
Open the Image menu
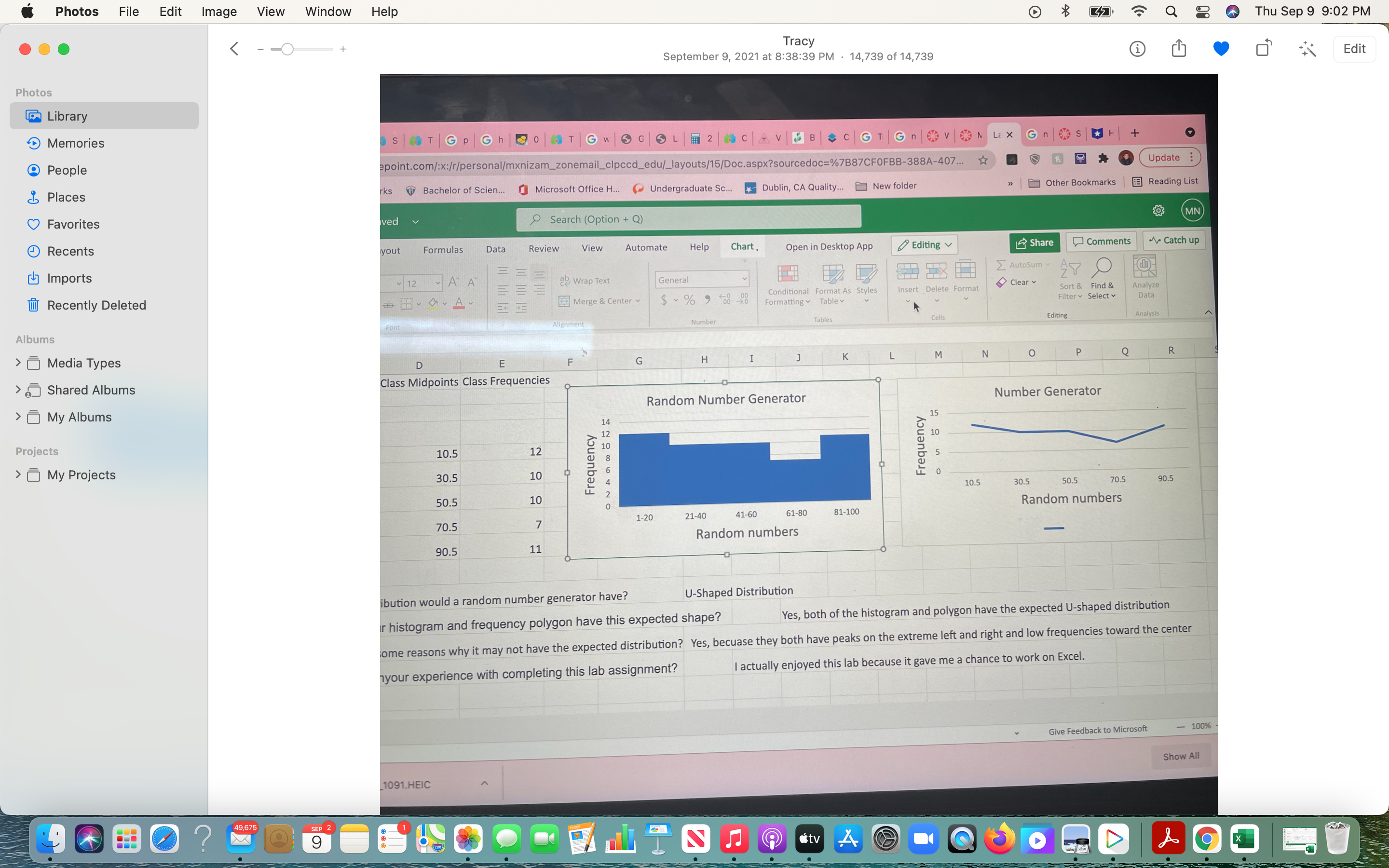click(218, 12)
